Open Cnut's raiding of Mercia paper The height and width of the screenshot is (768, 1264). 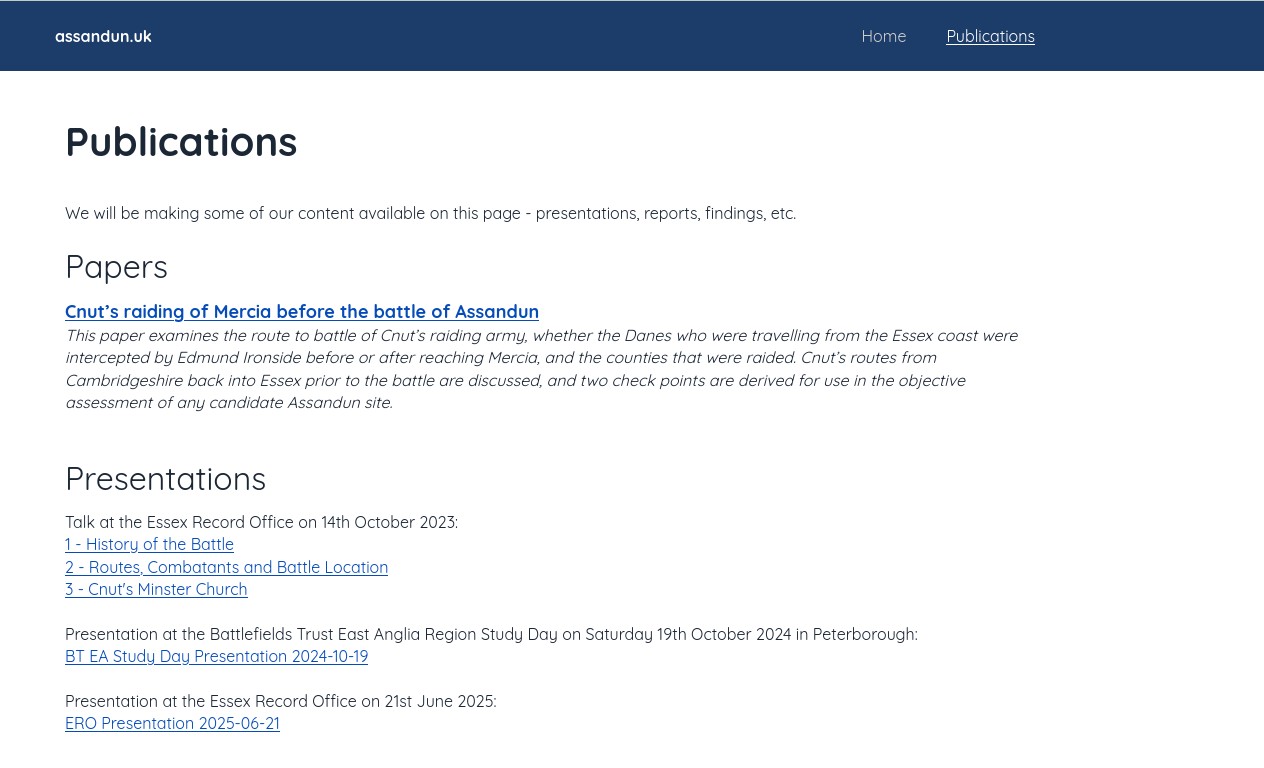click(301, 312)
